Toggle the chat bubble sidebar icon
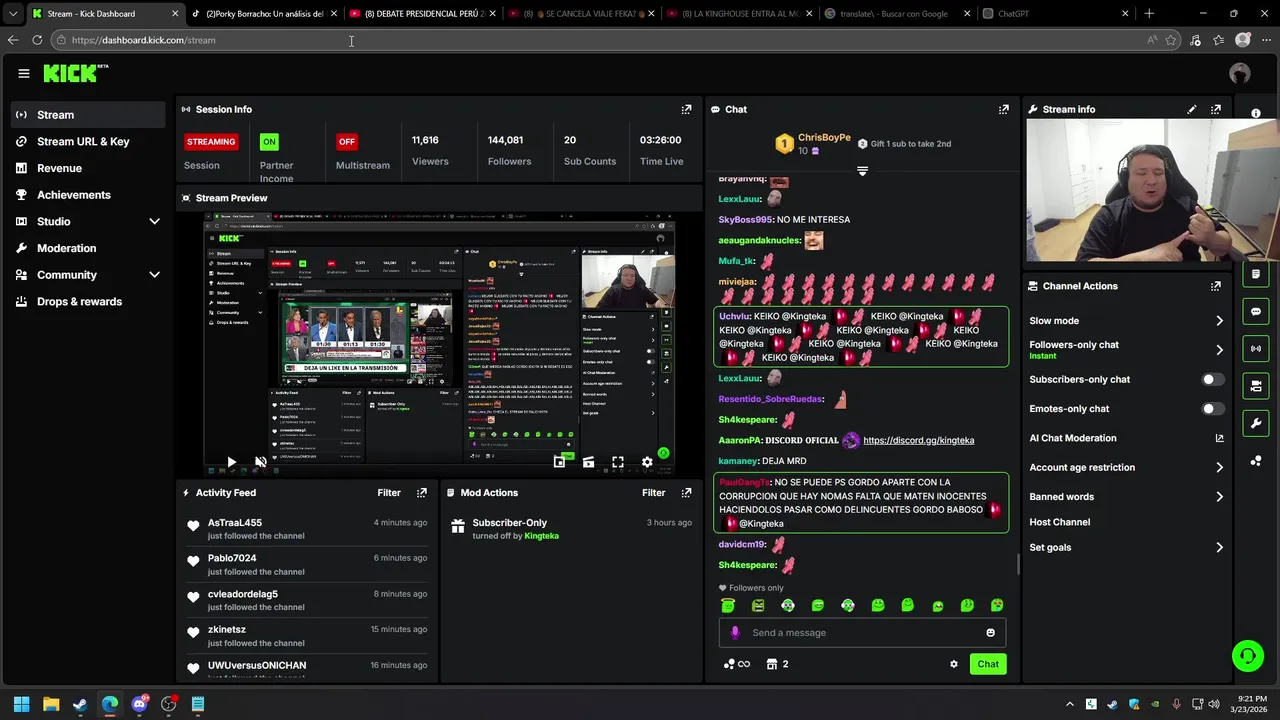This screenshot has width=1280, height=720. [1256, 311]
